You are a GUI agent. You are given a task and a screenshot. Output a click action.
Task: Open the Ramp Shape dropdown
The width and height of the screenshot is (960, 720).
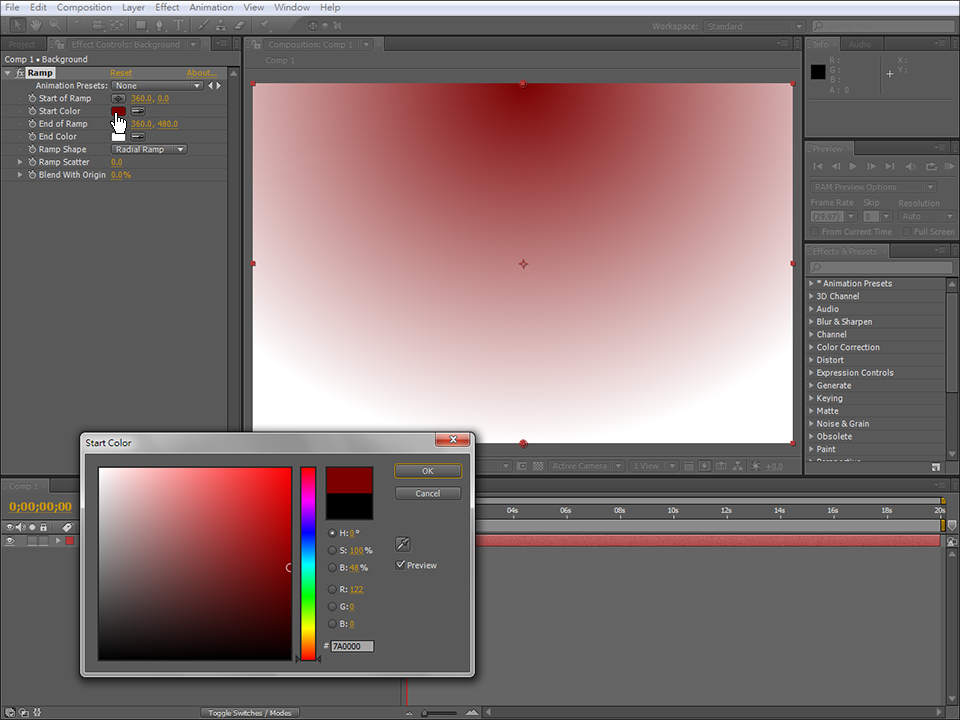[149, 150]
